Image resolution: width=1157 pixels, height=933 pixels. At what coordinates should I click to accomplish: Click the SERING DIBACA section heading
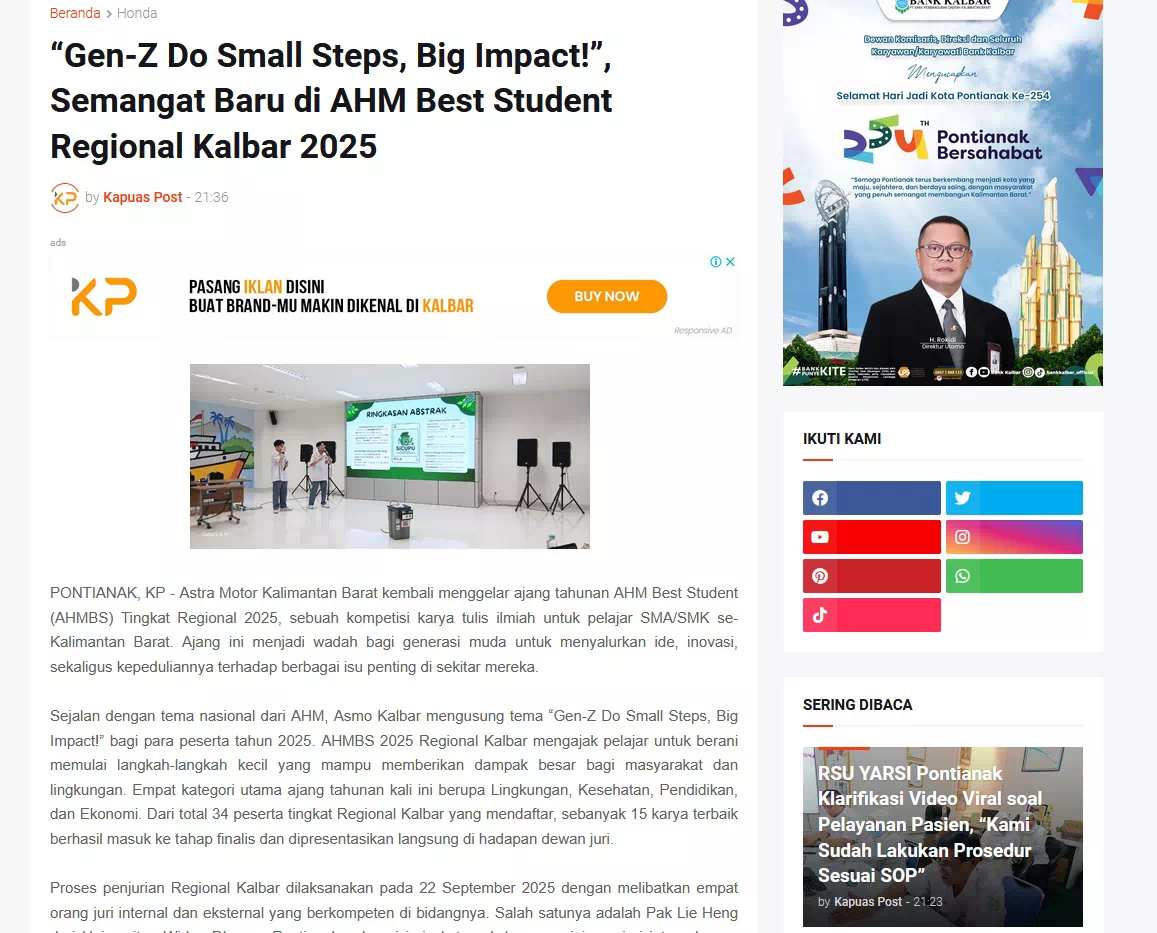coord(857,705)
